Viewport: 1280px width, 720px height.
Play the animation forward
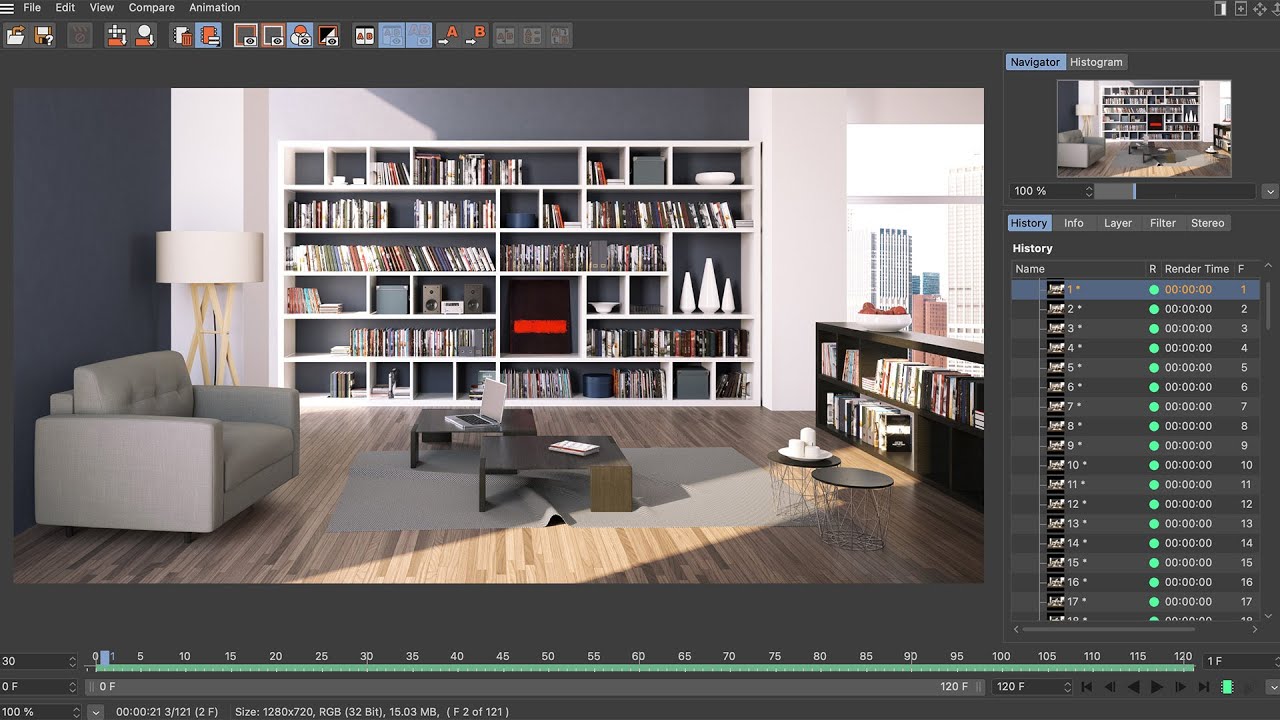1157,687
